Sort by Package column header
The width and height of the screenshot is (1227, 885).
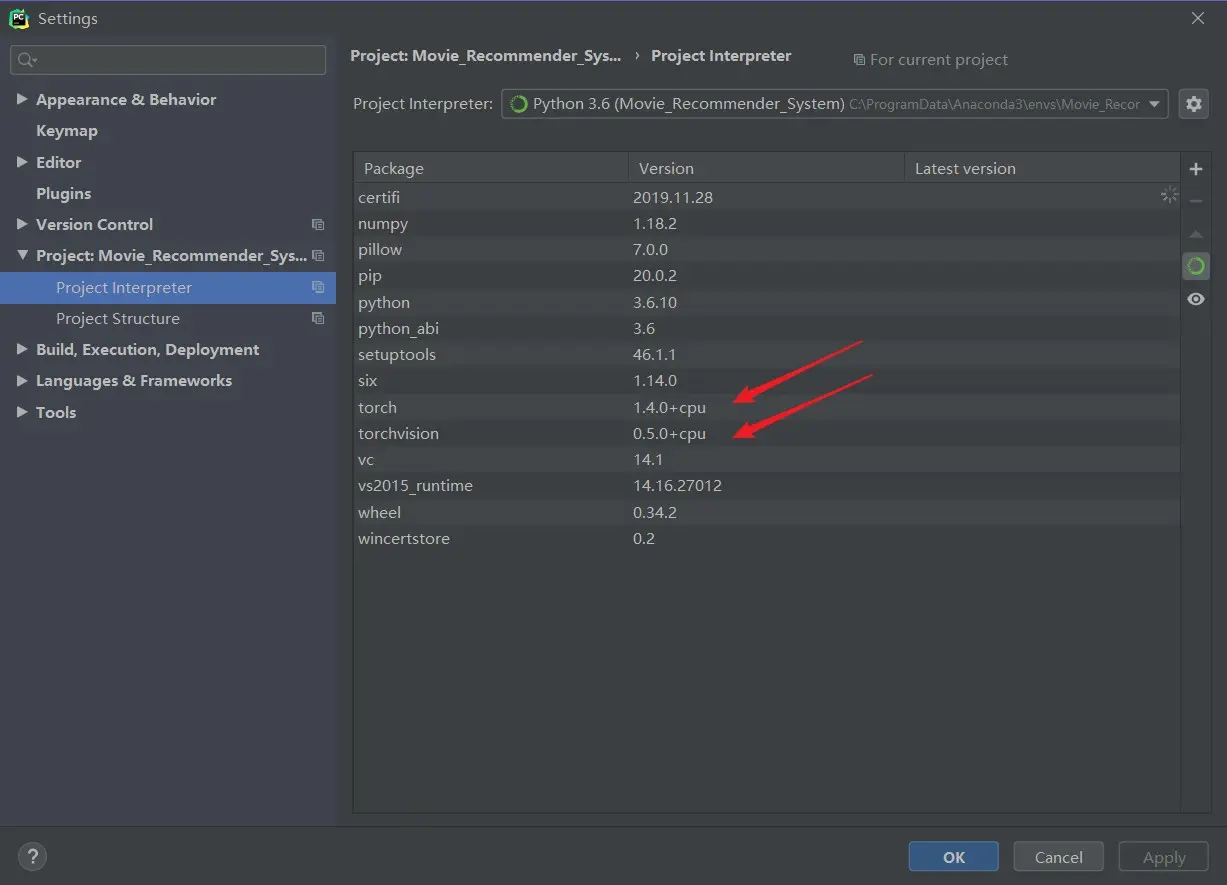[491, 168]
